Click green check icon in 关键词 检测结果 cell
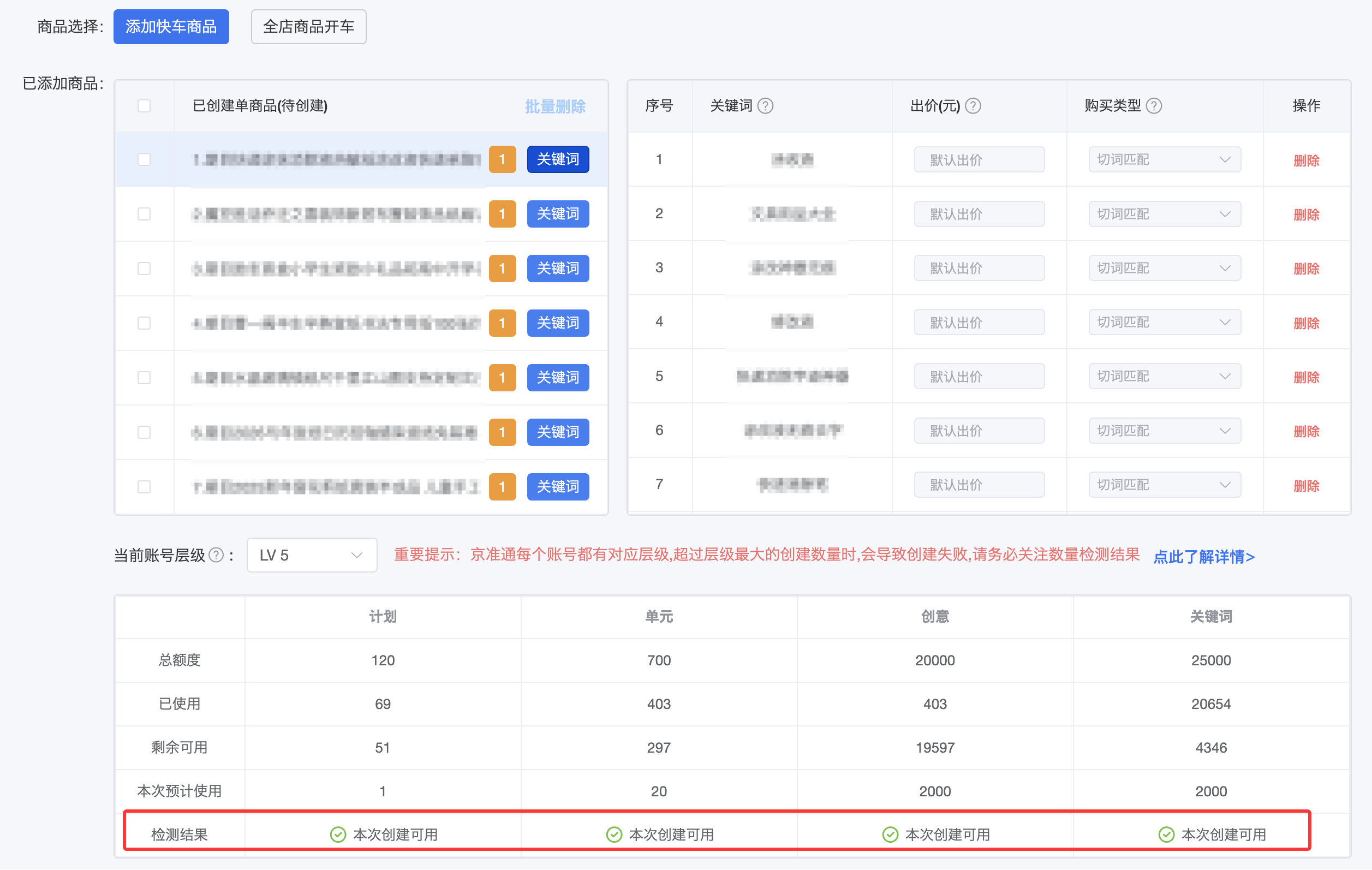Screen dimensions: 1372x870 coord(1166,835)
